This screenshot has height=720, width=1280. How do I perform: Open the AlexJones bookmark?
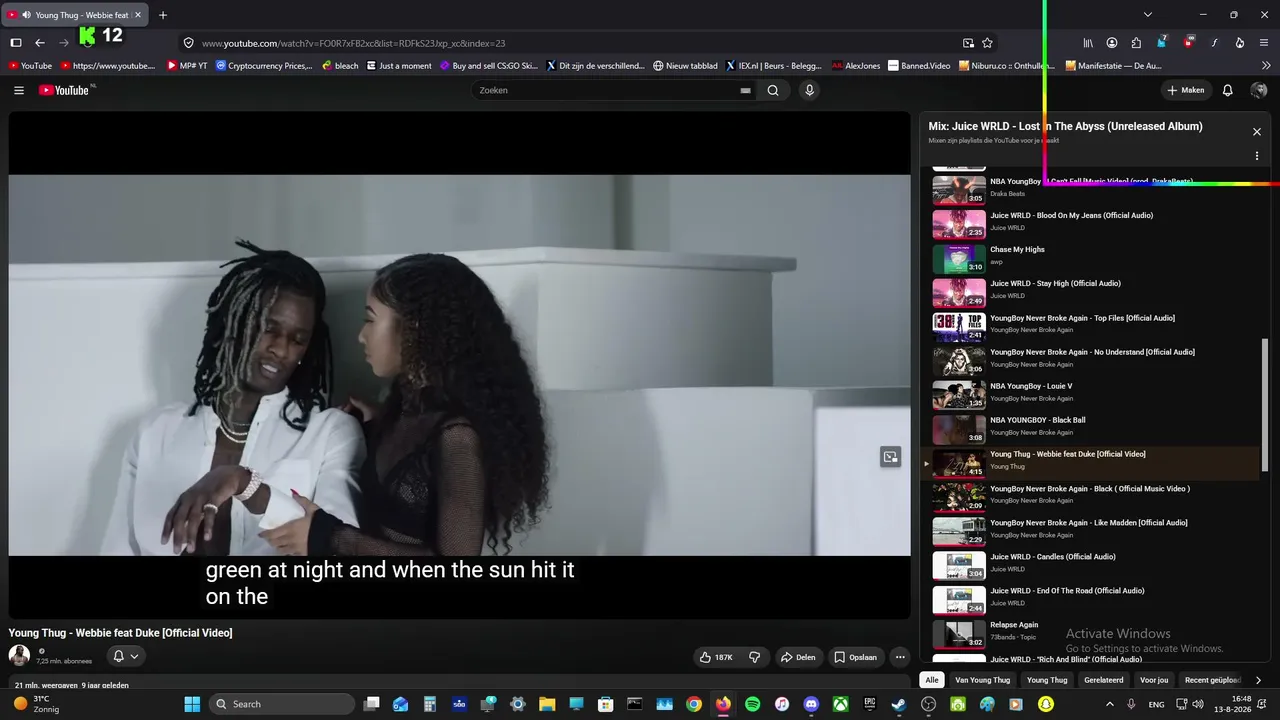click(x=856, y=66)
